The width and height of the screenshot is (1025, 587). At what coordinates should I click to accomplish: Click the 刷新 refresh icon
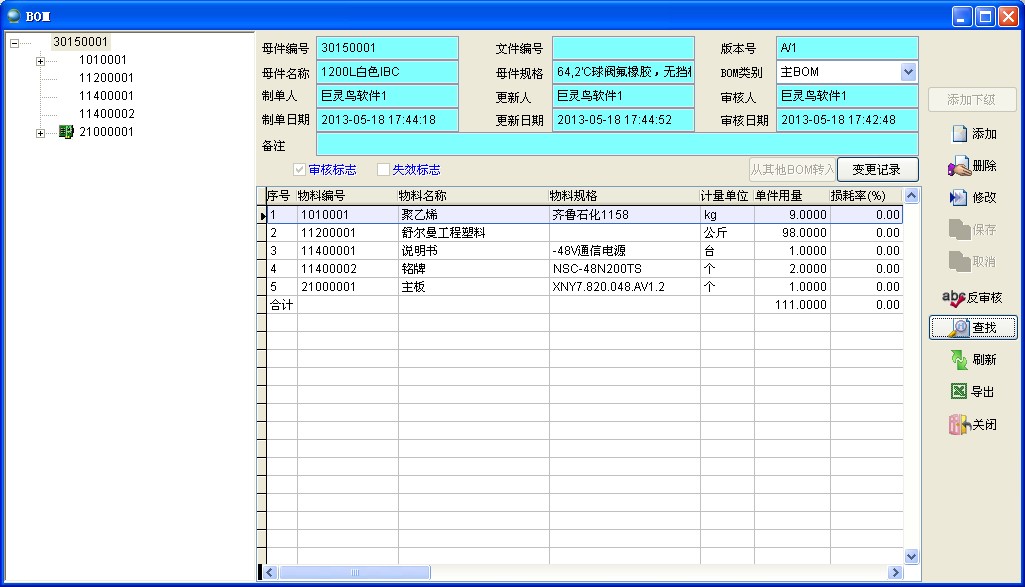click(x=972, y=361)
